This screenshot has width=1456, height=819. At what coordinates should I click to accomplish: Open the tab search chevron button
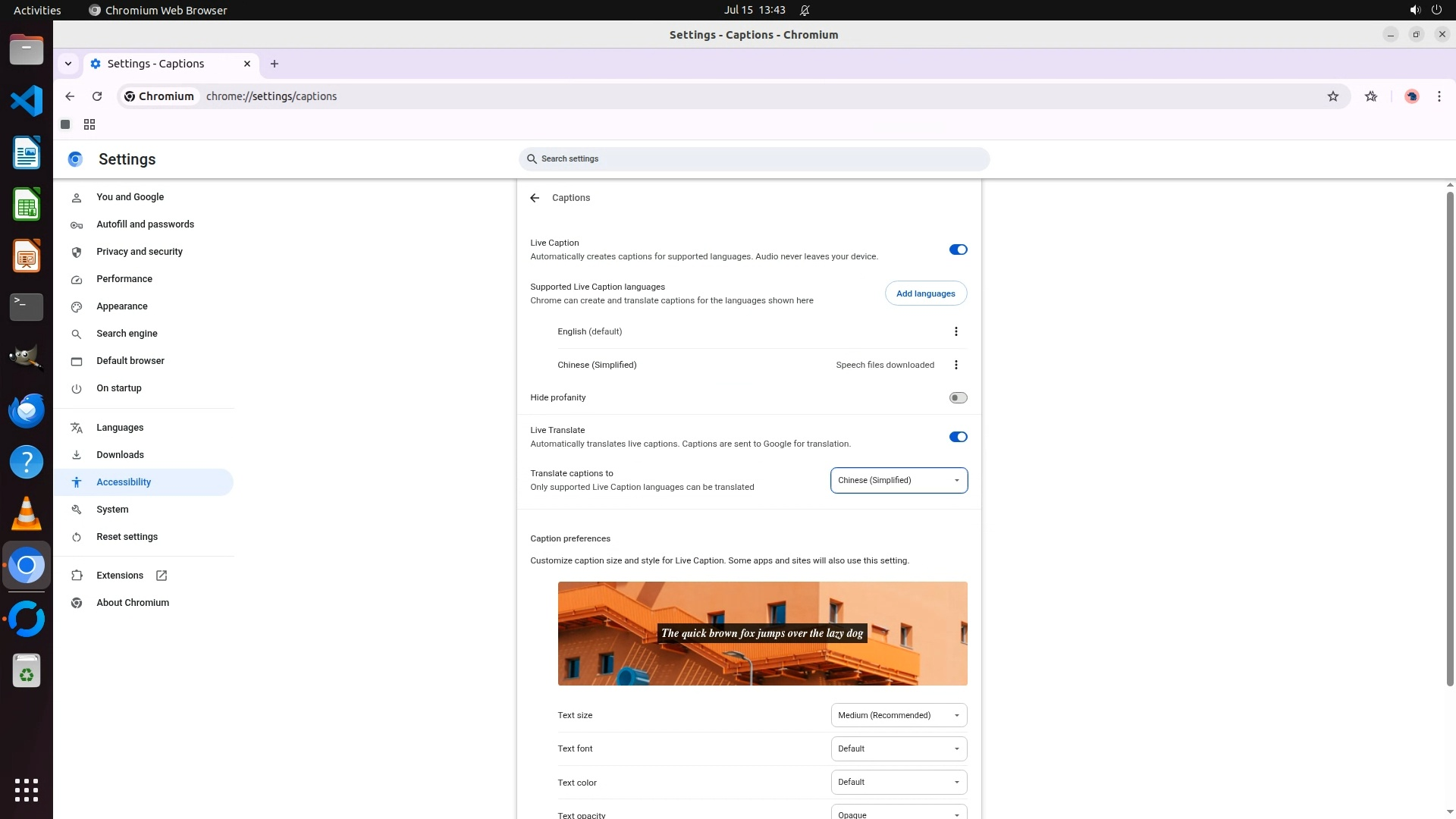tap(68, 64)
